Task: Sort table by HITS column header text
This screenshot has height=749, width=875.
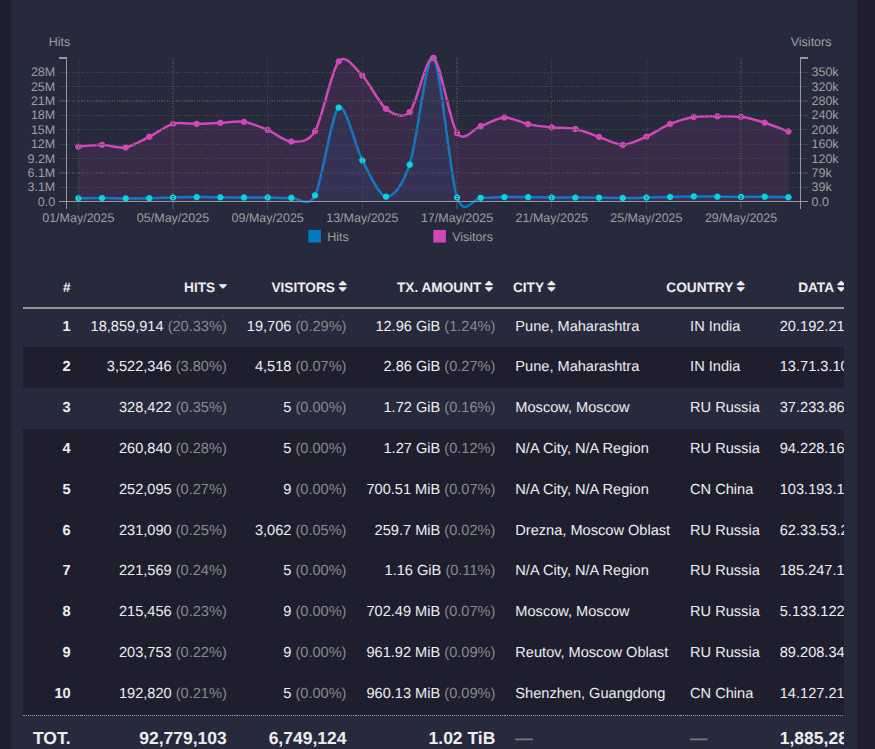Action: pyautogui.click(x=199, y=287)
